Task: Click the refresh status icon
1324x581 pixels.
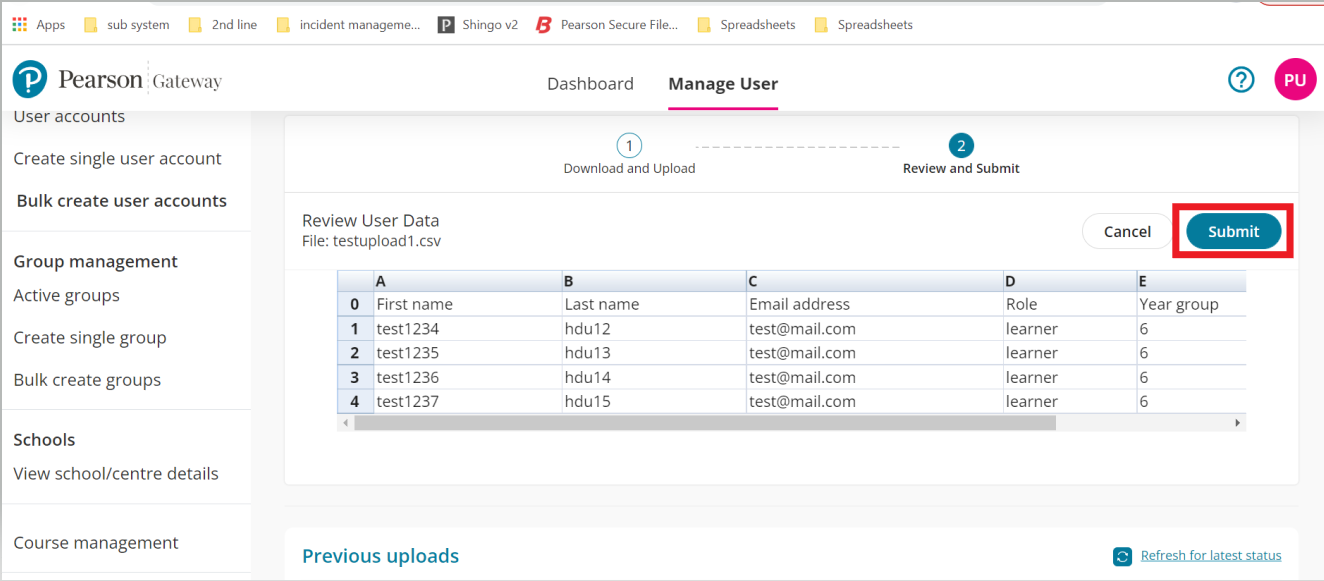Action: click(x=1122, y=556)
